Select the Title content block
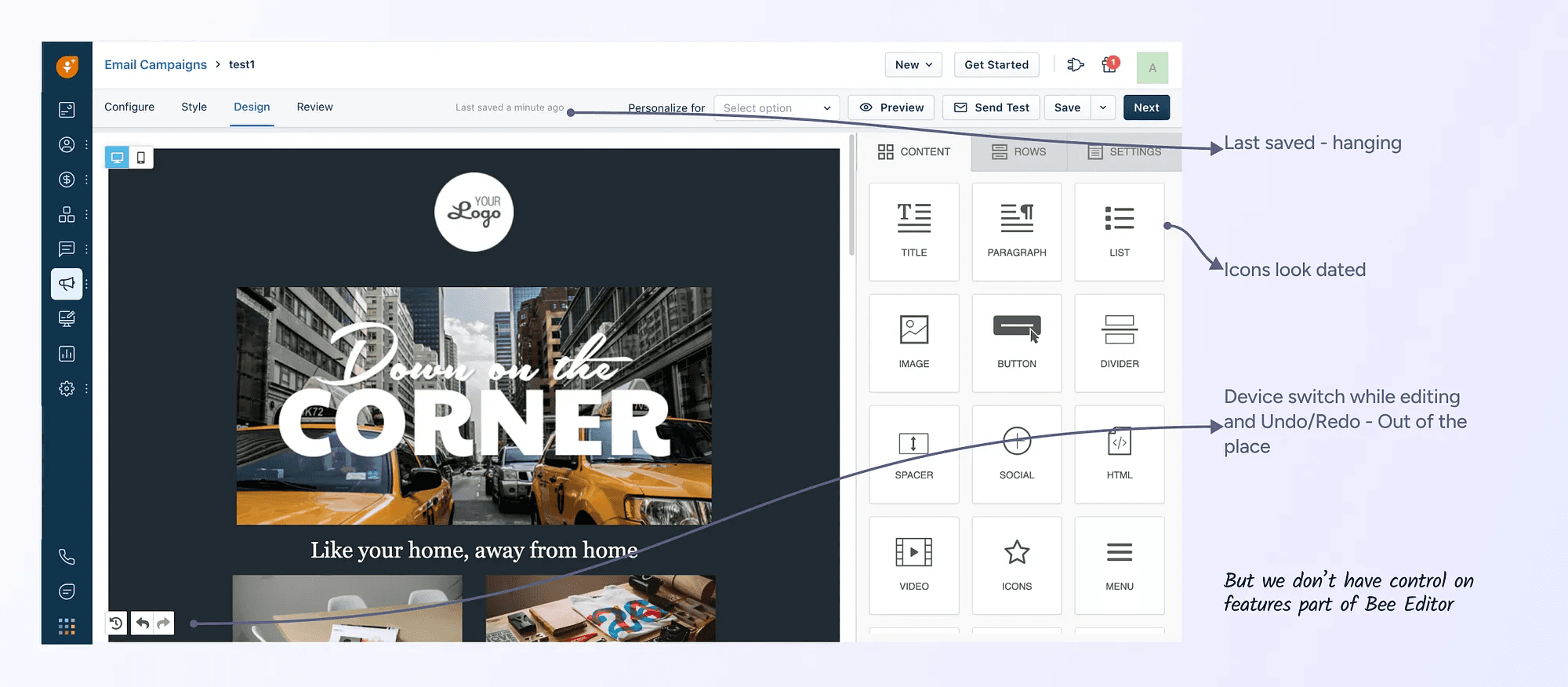The image size is (1568, 687). click(914, 232)
